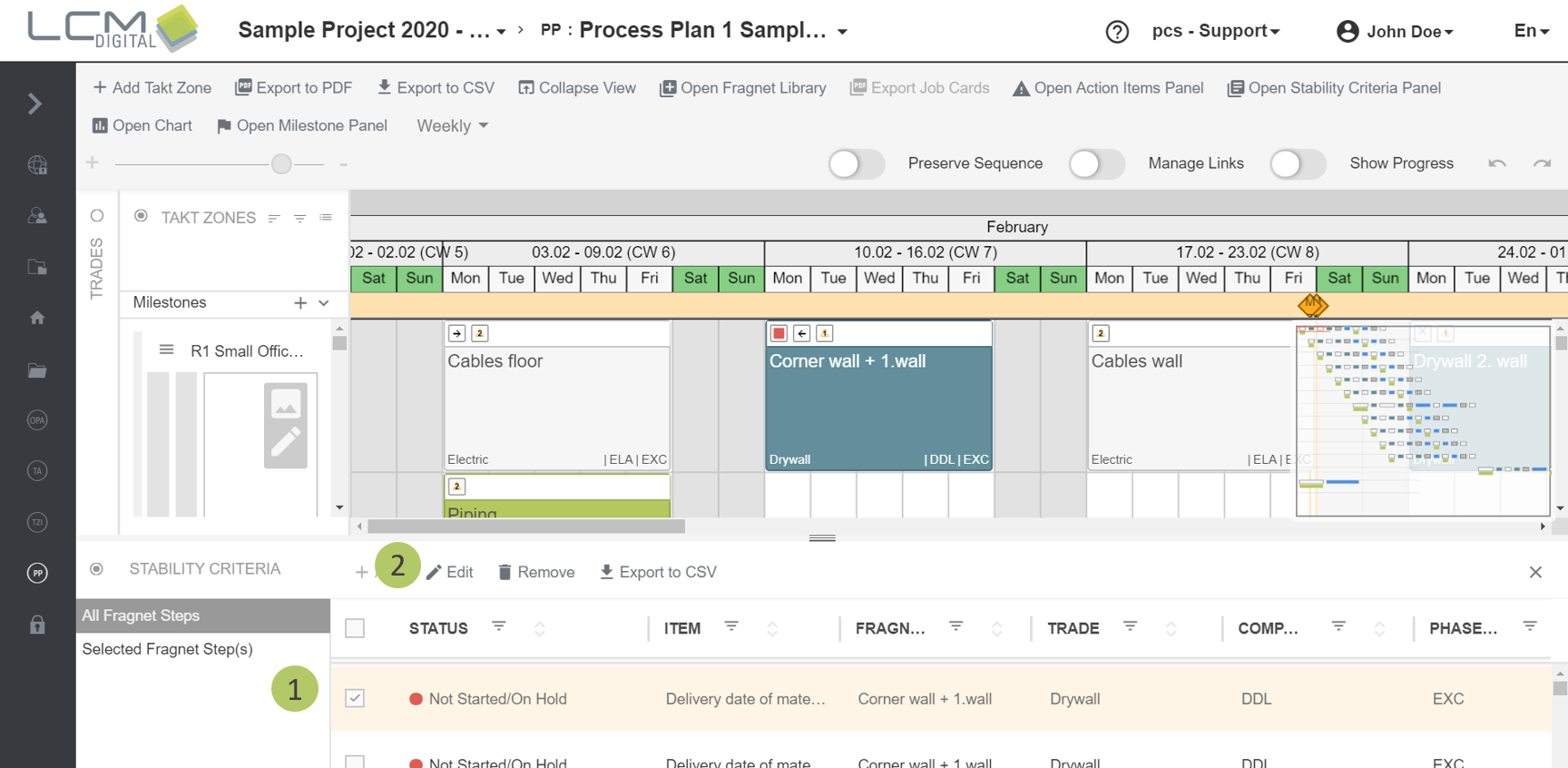1568x768 pixels.
Task: Click Export to PDF button
Action: (x=293, y=88)
